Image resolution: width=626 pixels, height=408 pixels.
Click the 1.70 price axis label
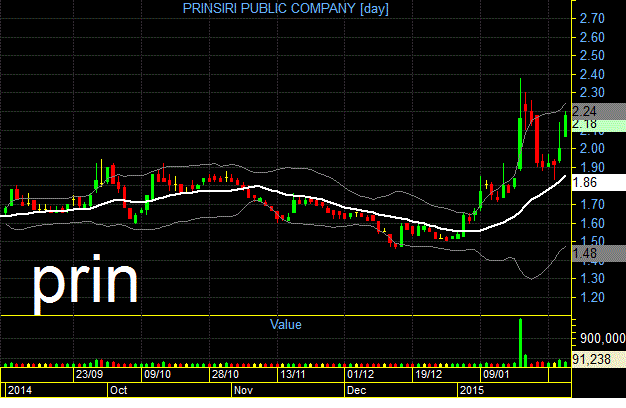pos(592,204)
